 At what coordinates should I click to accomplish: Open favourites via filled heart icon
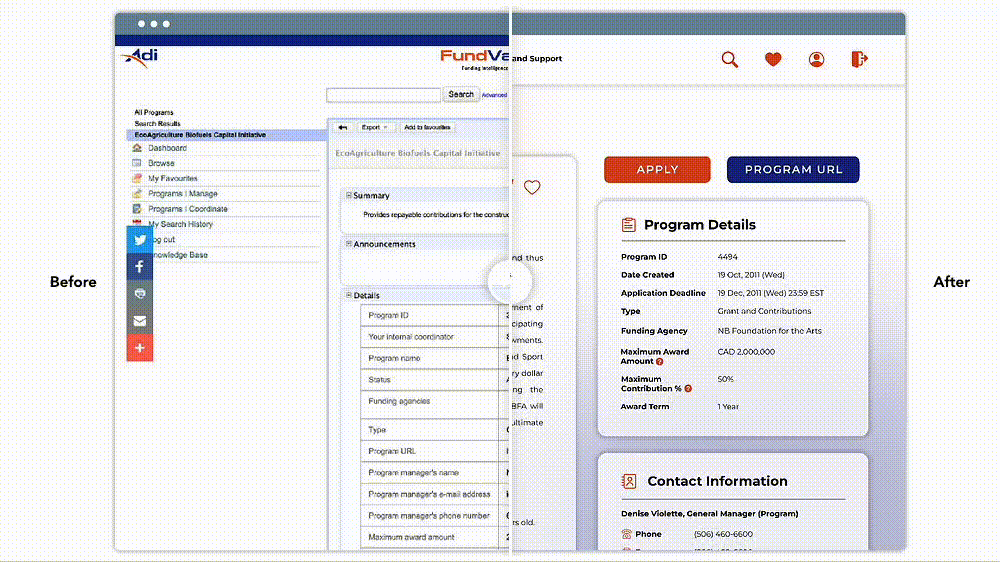pyautogui.click(x=773, y=59)
